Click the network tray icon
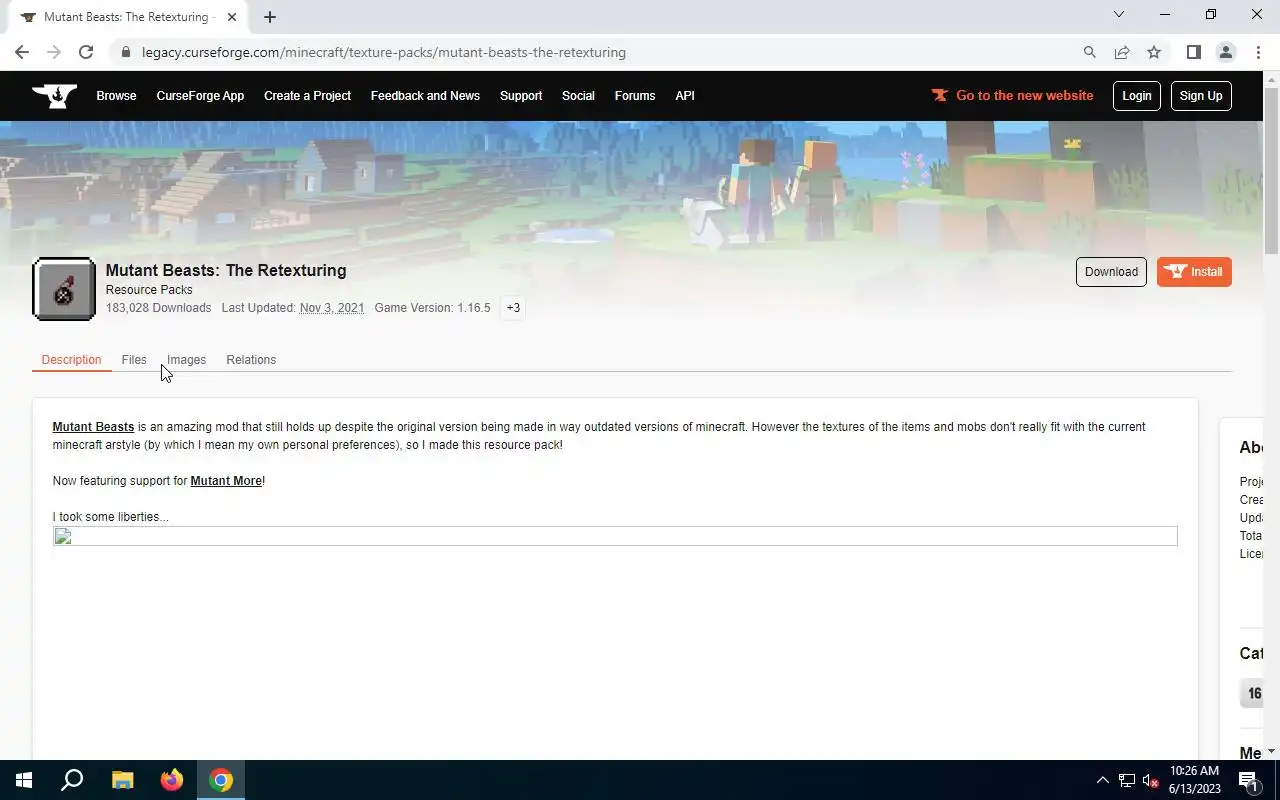Screen dimensions: 1280x800 tap(1127, 780)
